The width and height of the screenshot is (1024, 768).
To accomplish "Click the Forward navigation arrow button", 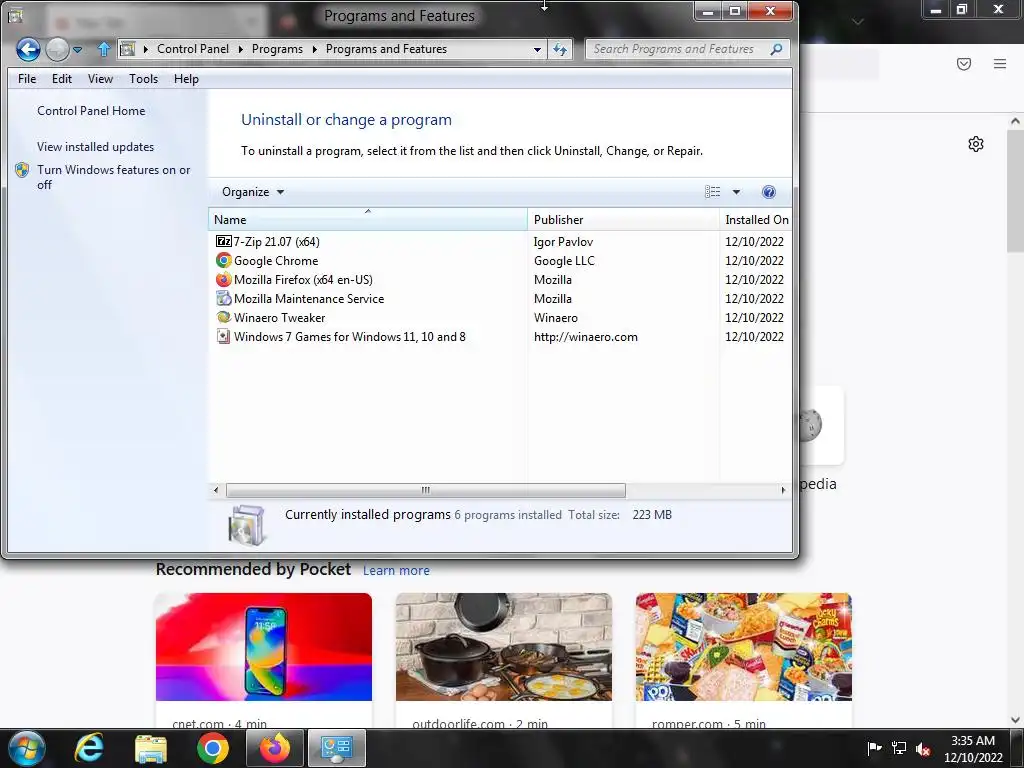I will [57, 49].
